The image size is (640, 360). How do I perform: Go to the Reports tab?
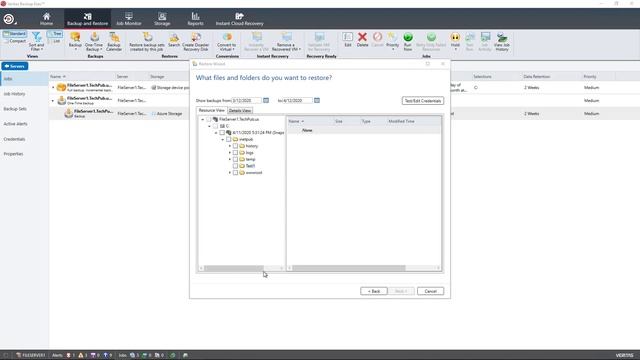(x=195, y=19)
